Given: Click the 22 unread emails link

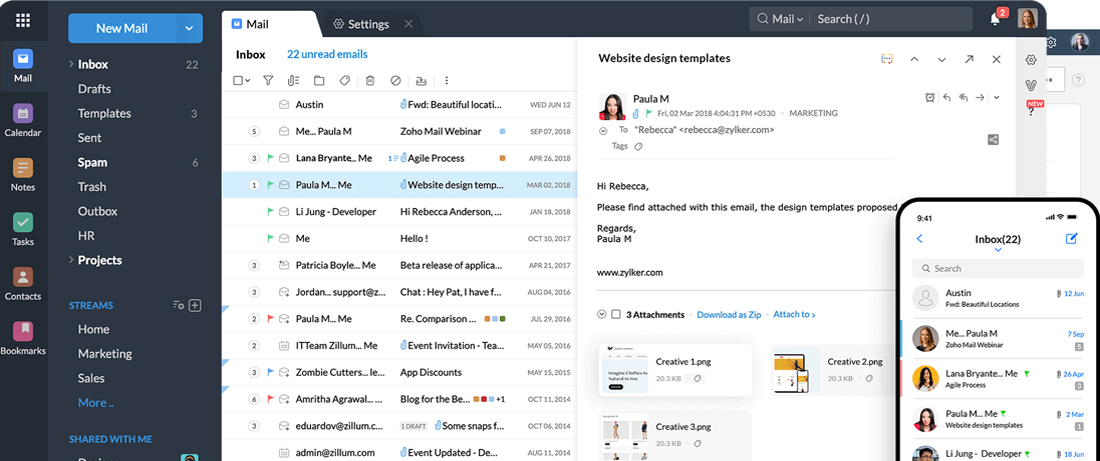Looking at the screenshot, I should click(327, 54).
